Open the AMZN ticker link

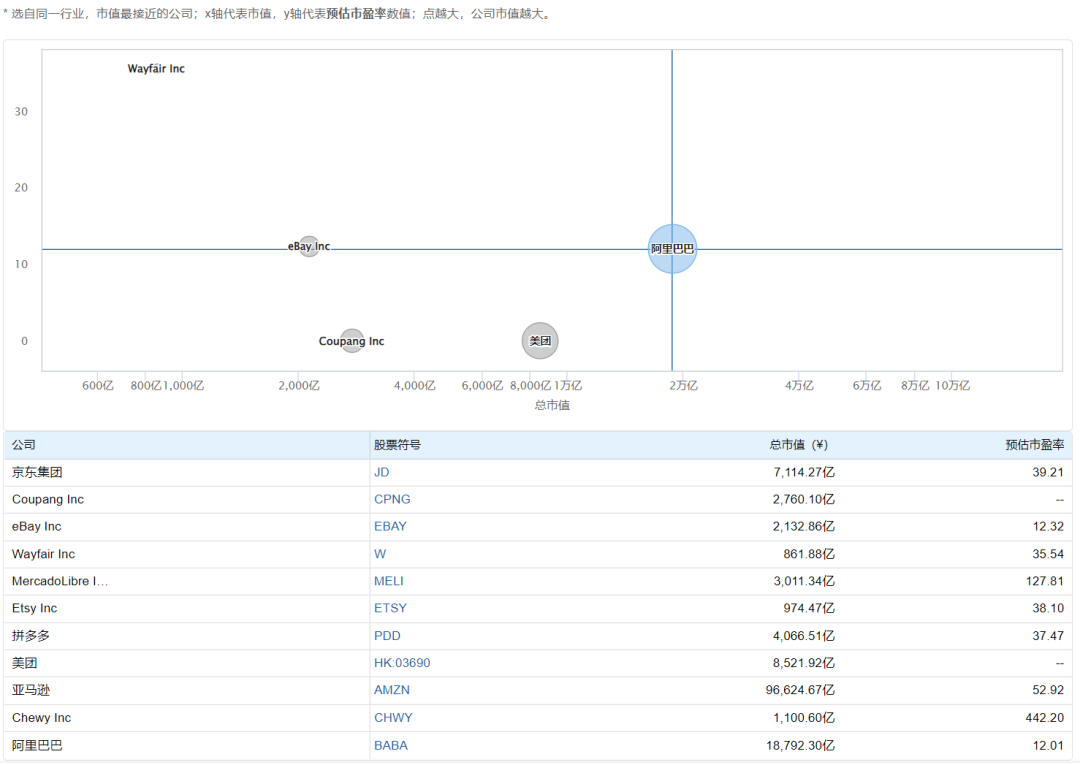(x=392, y=690)
